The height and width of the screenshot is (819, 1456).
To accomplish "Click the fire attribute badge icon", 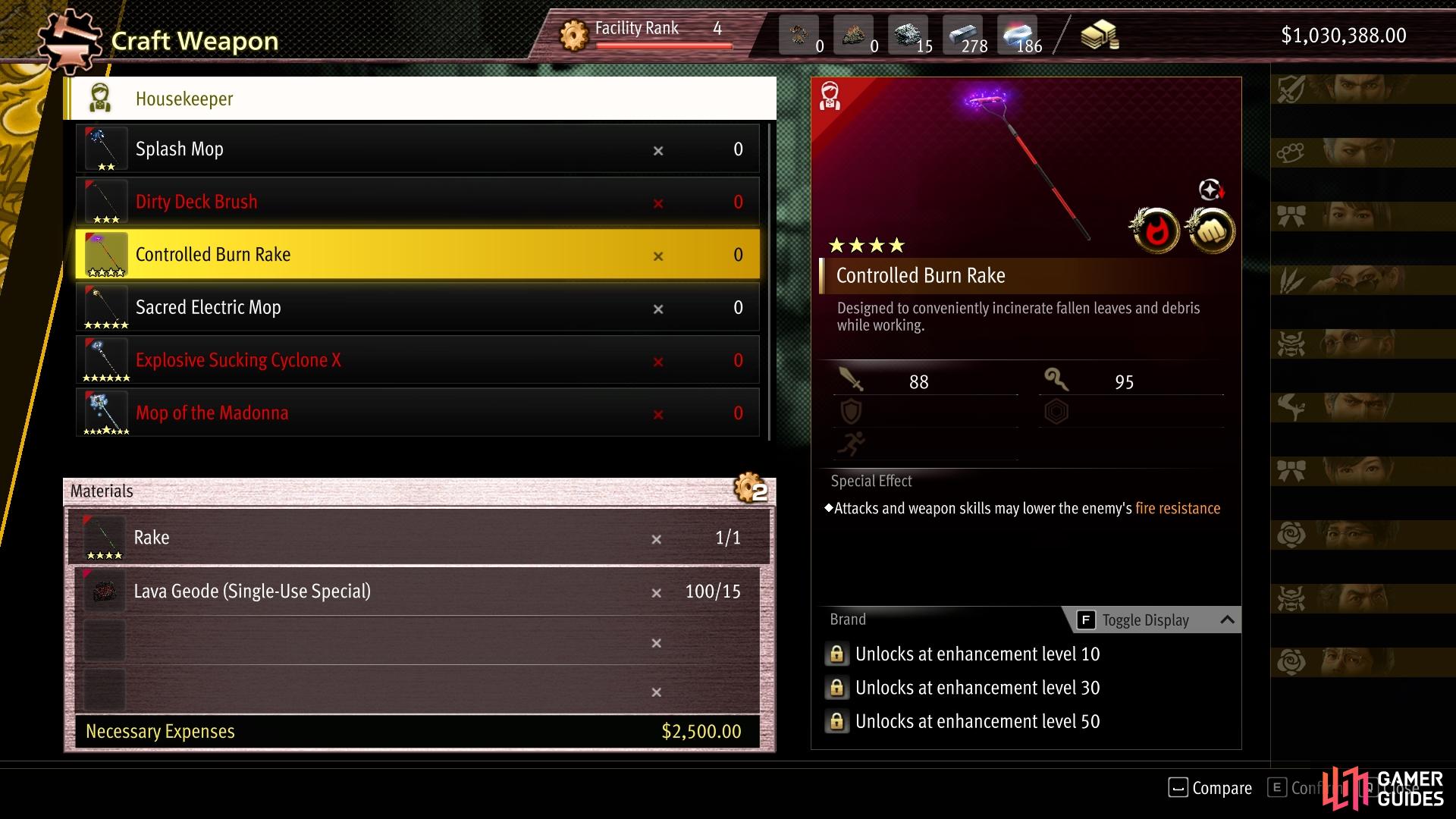I will pos(1156,231).
